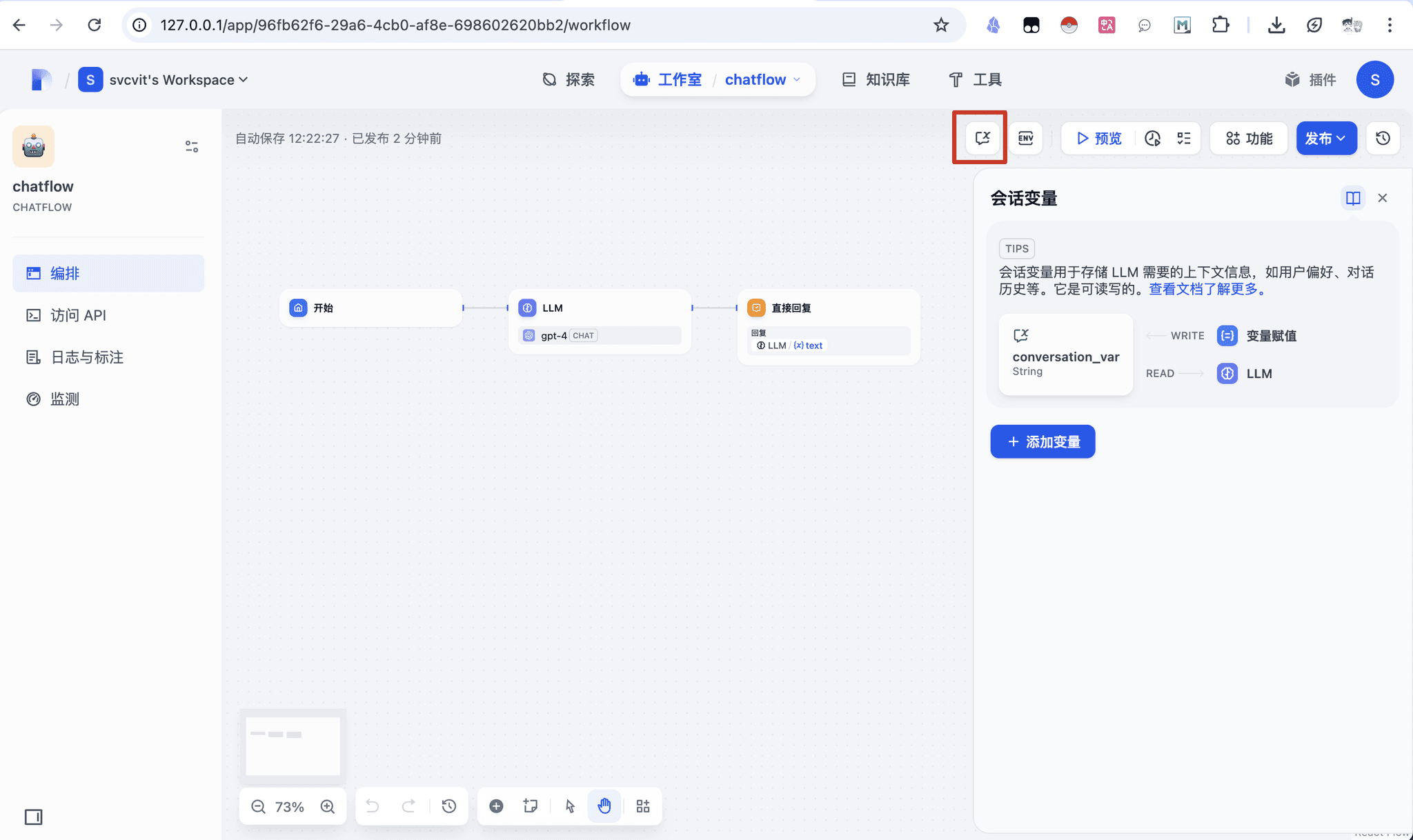Select the add-annotation tool on the canvas toolbar

(x=530, y=806)
